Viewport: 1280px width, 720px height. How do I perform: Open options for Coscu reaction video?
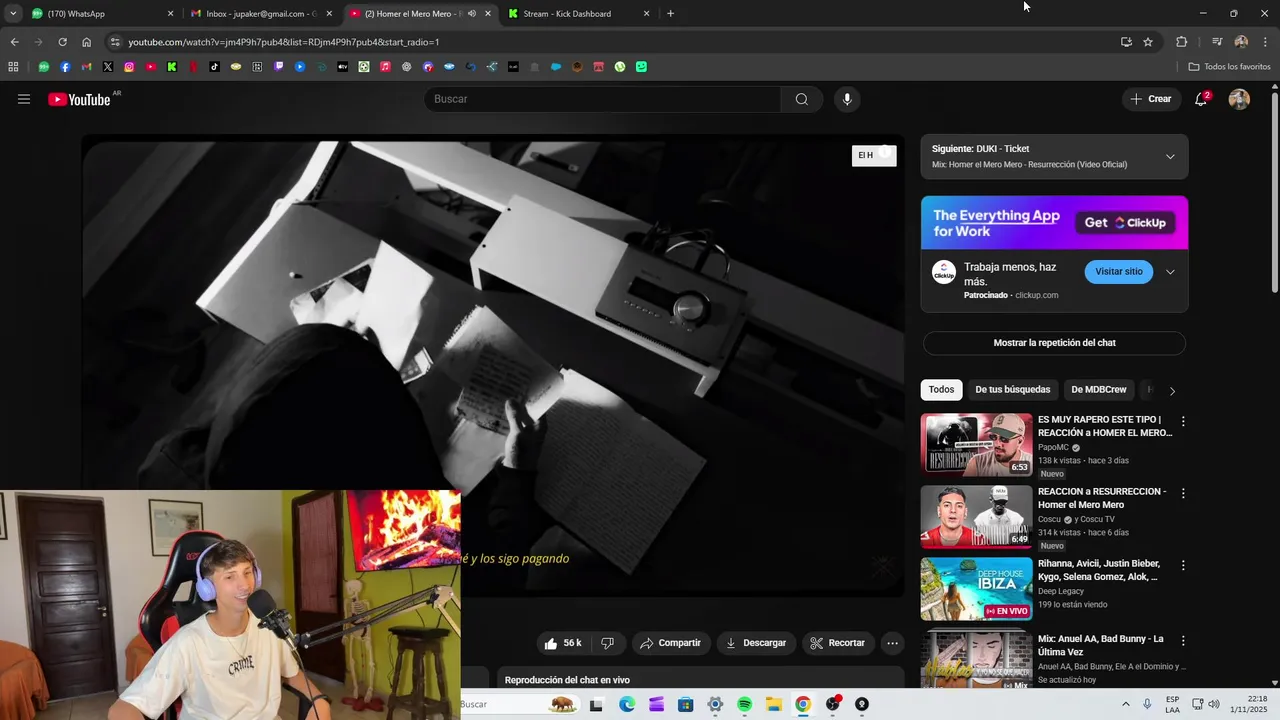(1183, 493)
